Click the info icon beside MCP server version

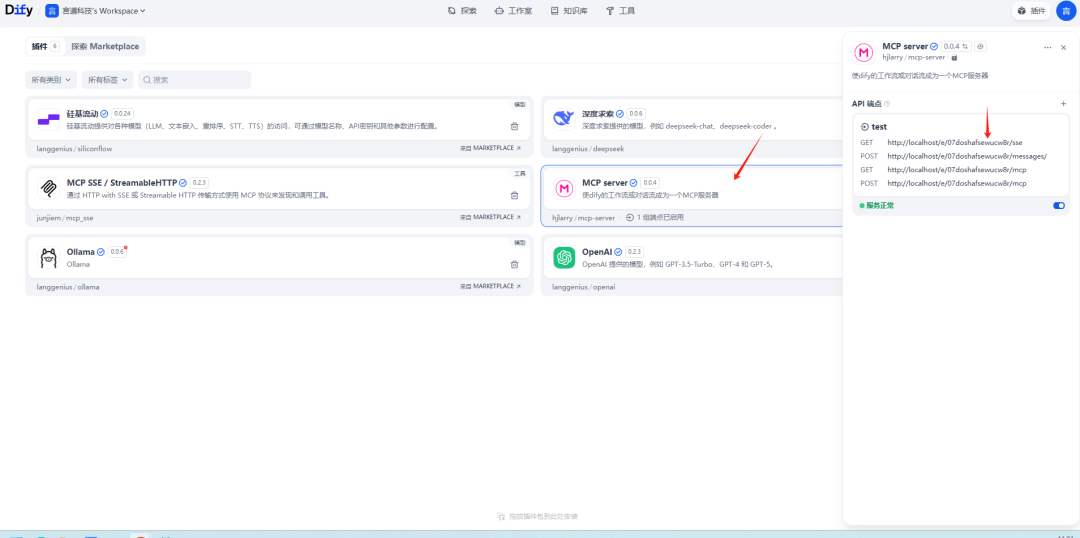[980, 47]
